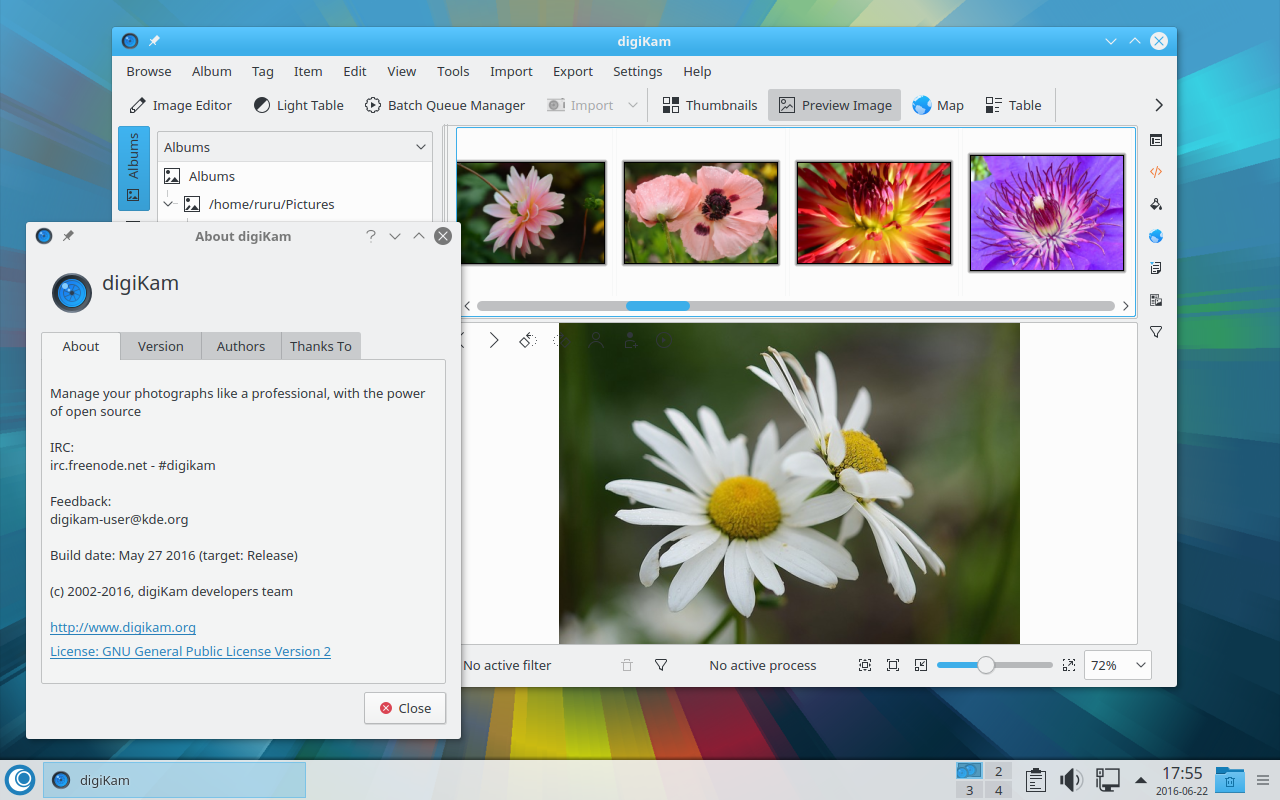This screenshot has height=800, width=1280.
Task: Open the Browse menu
Action: coord(149,71)
